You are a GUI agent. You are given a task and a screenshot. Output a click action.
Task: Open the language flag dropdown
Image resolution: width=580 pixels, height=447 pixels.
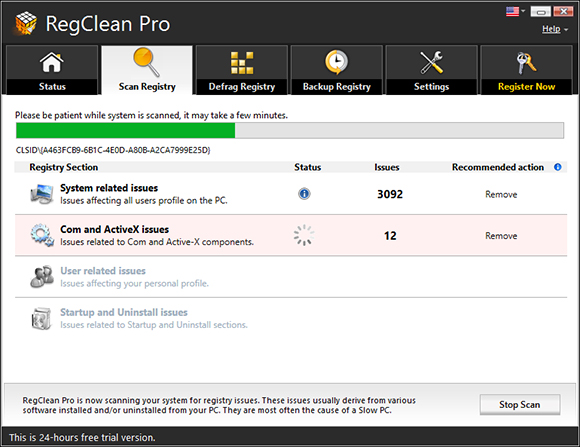click(515, 11)
